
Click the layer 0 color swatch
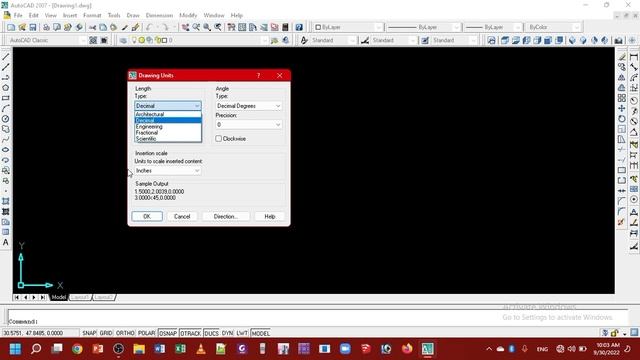click(x=164, y=40)
